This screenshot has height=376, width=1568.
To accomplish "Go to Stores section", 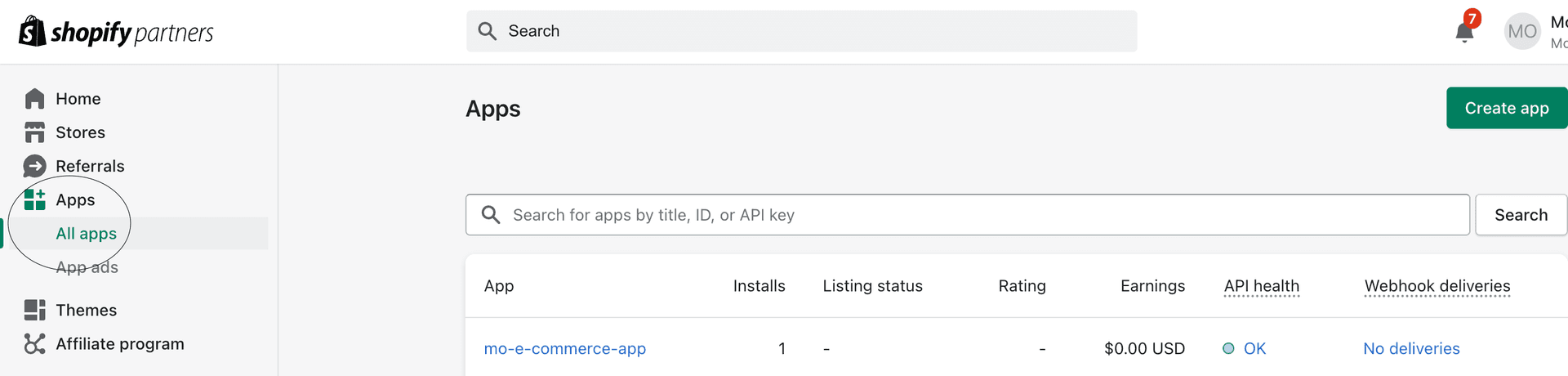I will (x=80, y=132).
